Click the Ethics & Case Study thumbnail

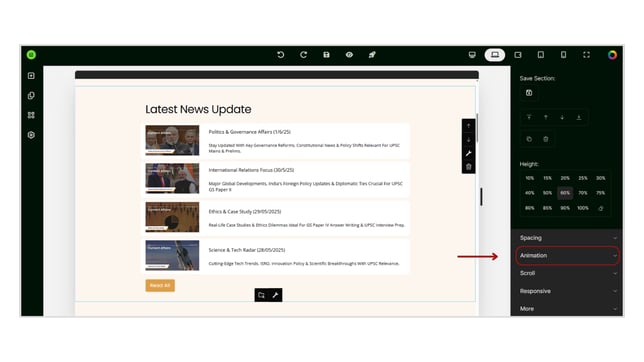(x=172, y=217)
